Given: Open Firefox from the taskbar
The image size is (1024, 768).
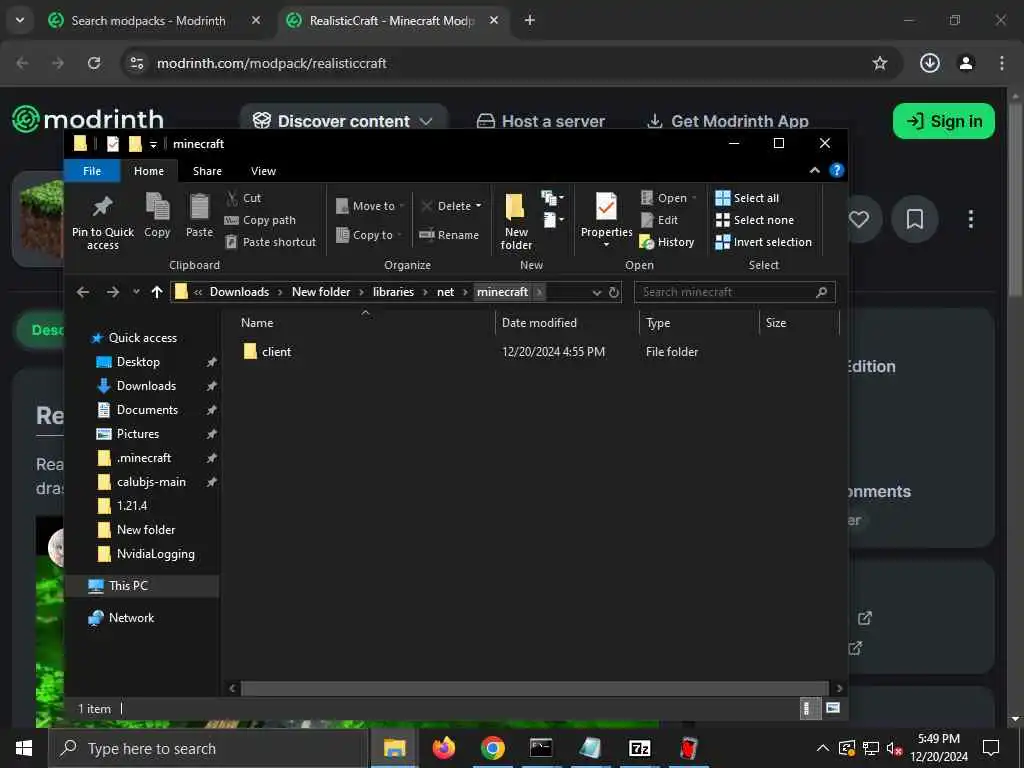Looking at the screenshot, I should (x=443, y=748).
